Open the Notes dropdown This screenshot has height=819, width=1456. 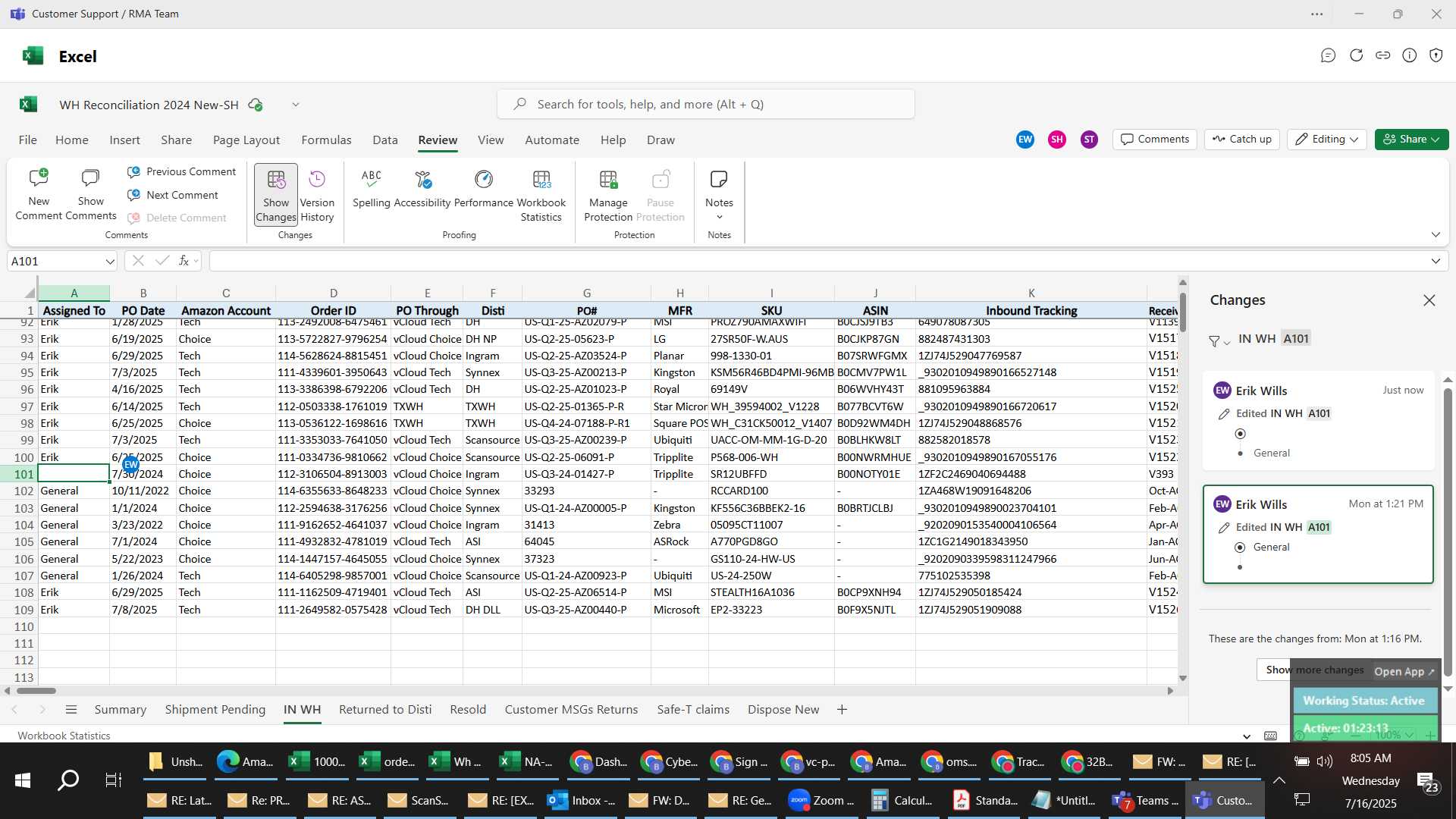[x=719, y=195]
